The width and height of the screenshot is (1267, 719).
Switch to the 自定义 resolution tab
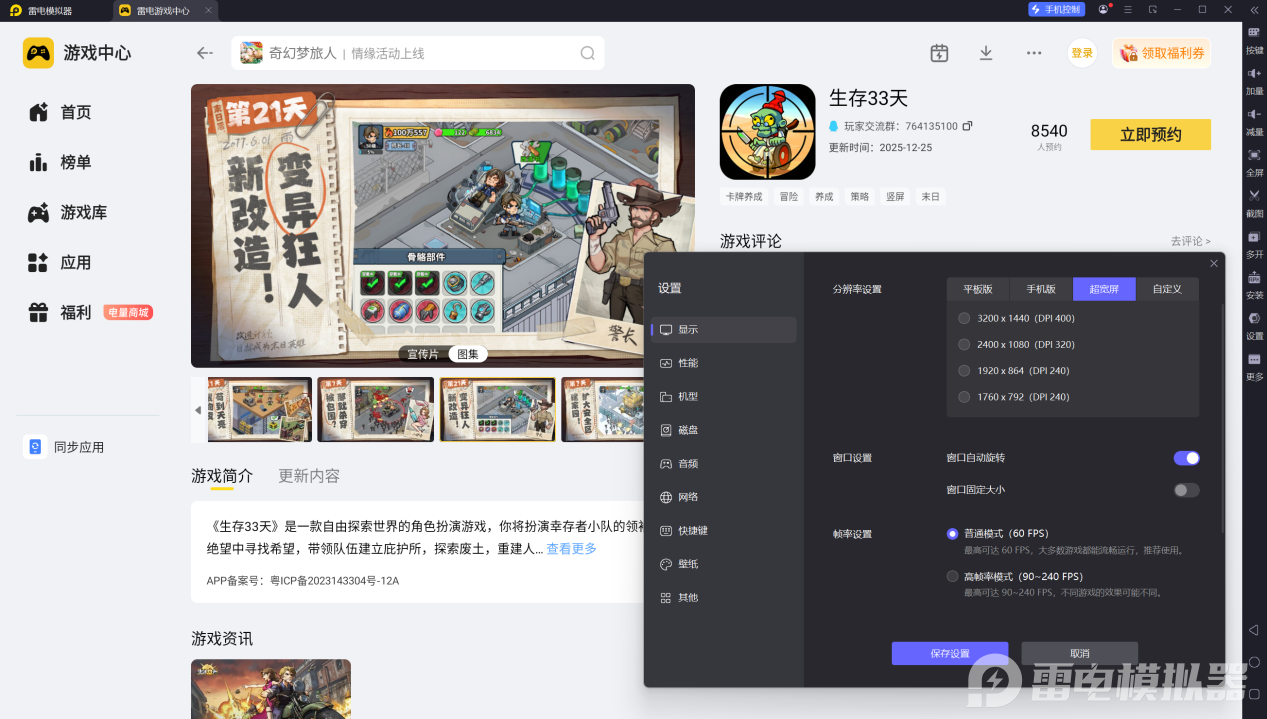point(1167,289)
